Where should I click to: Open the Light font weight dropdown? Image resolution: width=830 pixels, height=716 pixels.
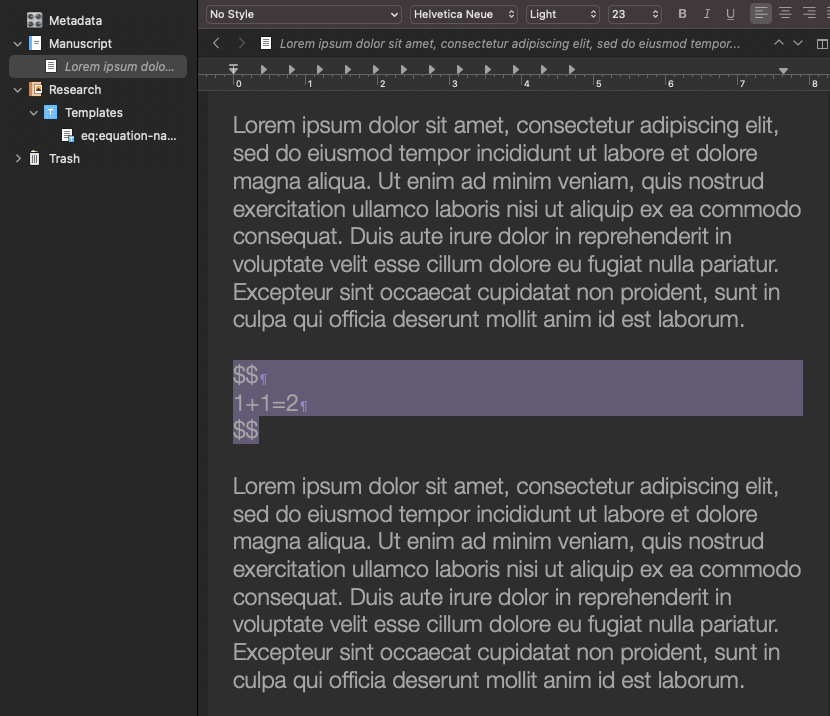(563, 14)
